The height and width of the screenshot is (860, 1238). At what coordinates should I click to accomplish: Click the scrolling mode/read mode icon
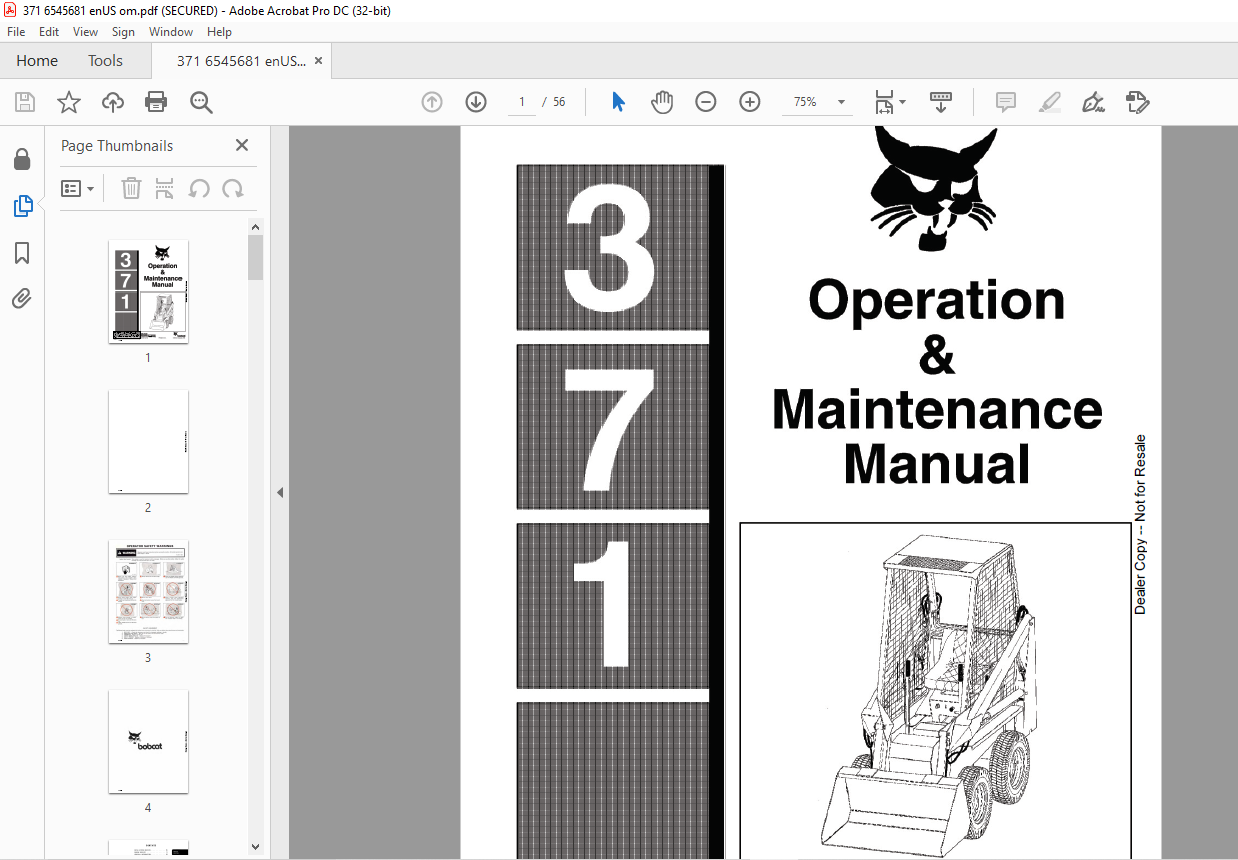click(x=941, y=102)
